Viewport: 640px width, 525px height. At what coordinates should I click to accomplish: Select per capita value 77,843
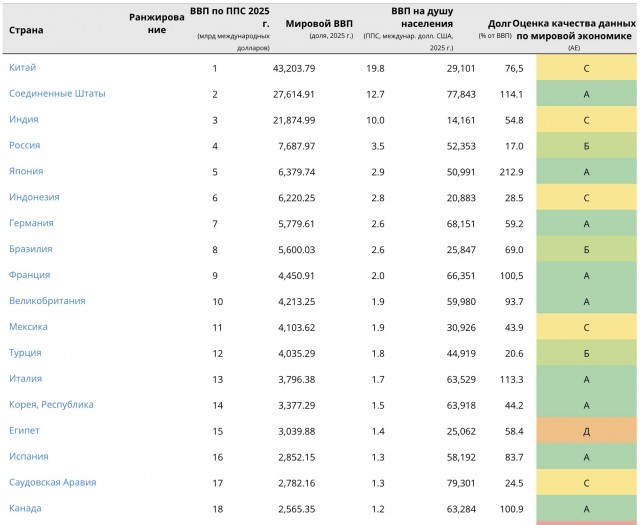pyautogui.click(x=461, y=94)
